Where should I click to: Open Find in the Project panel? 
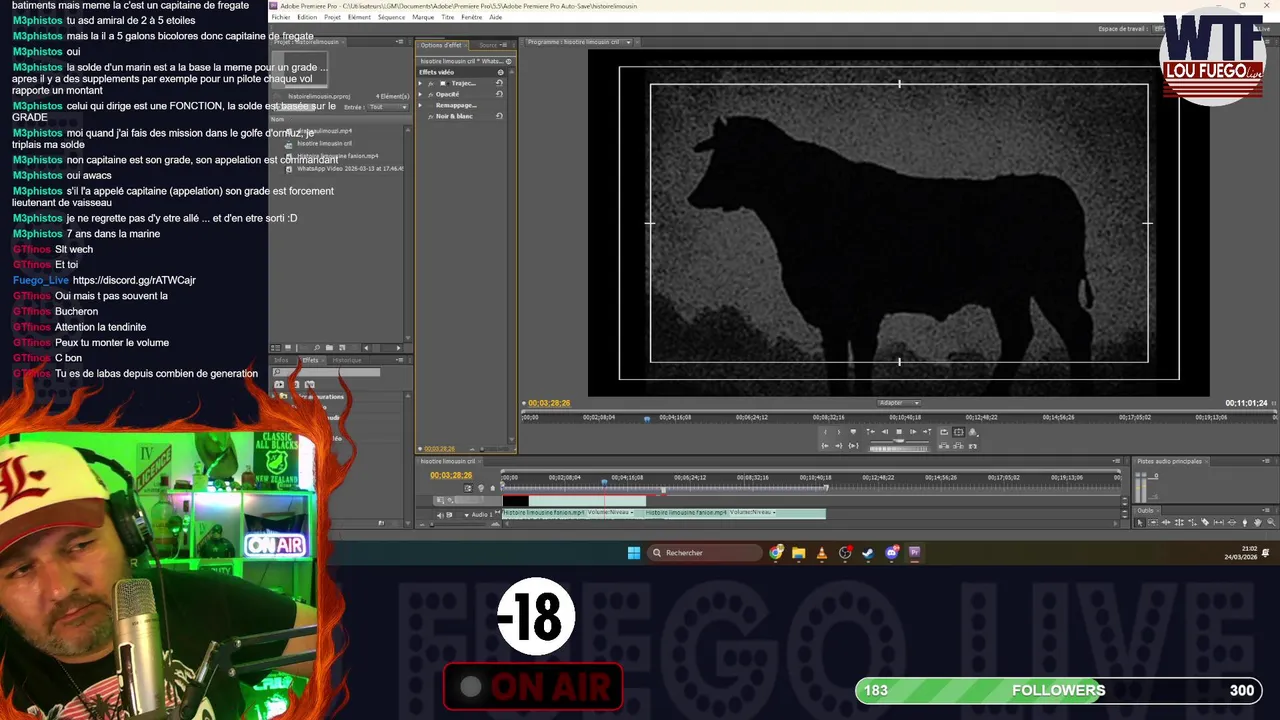click(x=317, y=348)
